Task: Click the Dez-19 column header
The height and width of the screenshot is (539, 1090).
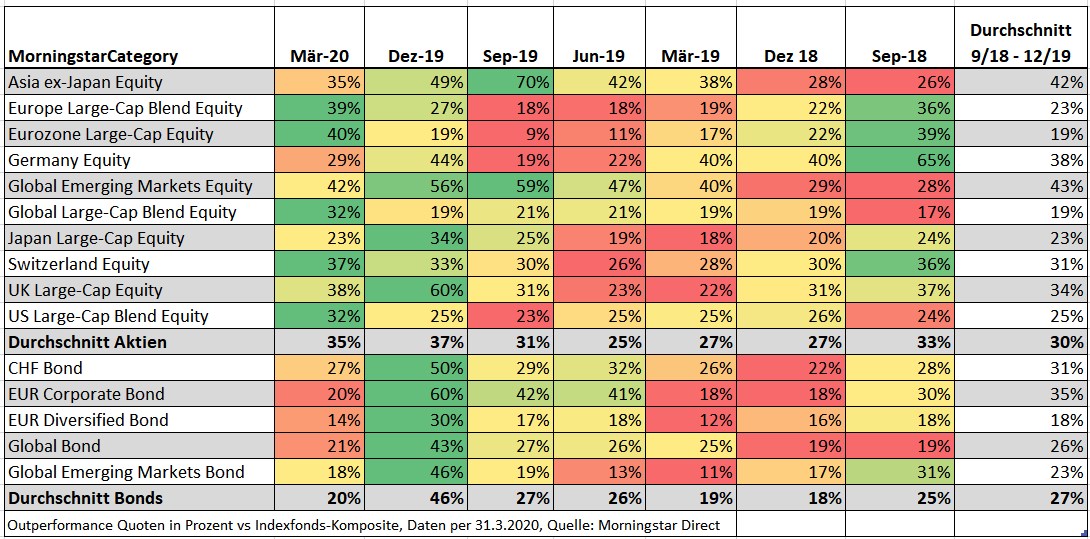Action: pos(416,56)
